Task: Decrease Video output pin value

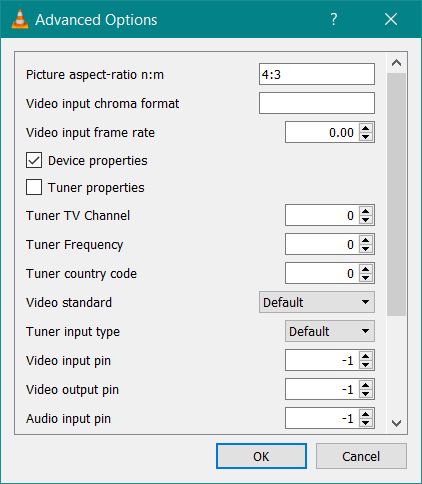Action: tap(366, 394)
